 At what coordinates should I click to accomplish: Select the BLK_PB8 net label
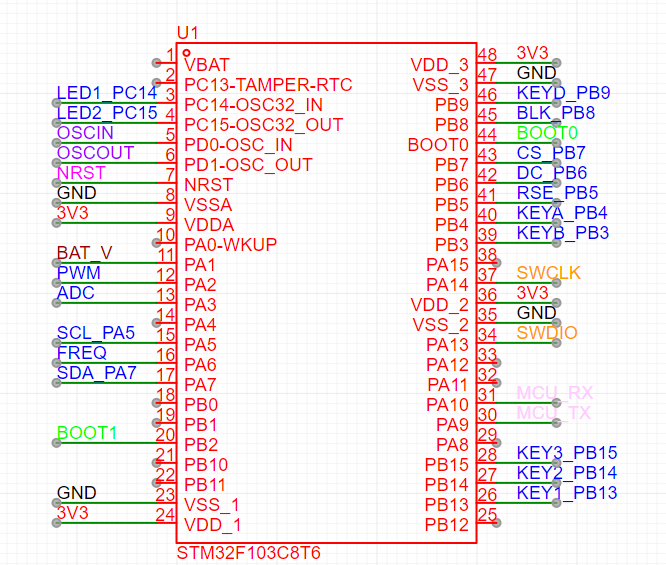coord(556,113)
